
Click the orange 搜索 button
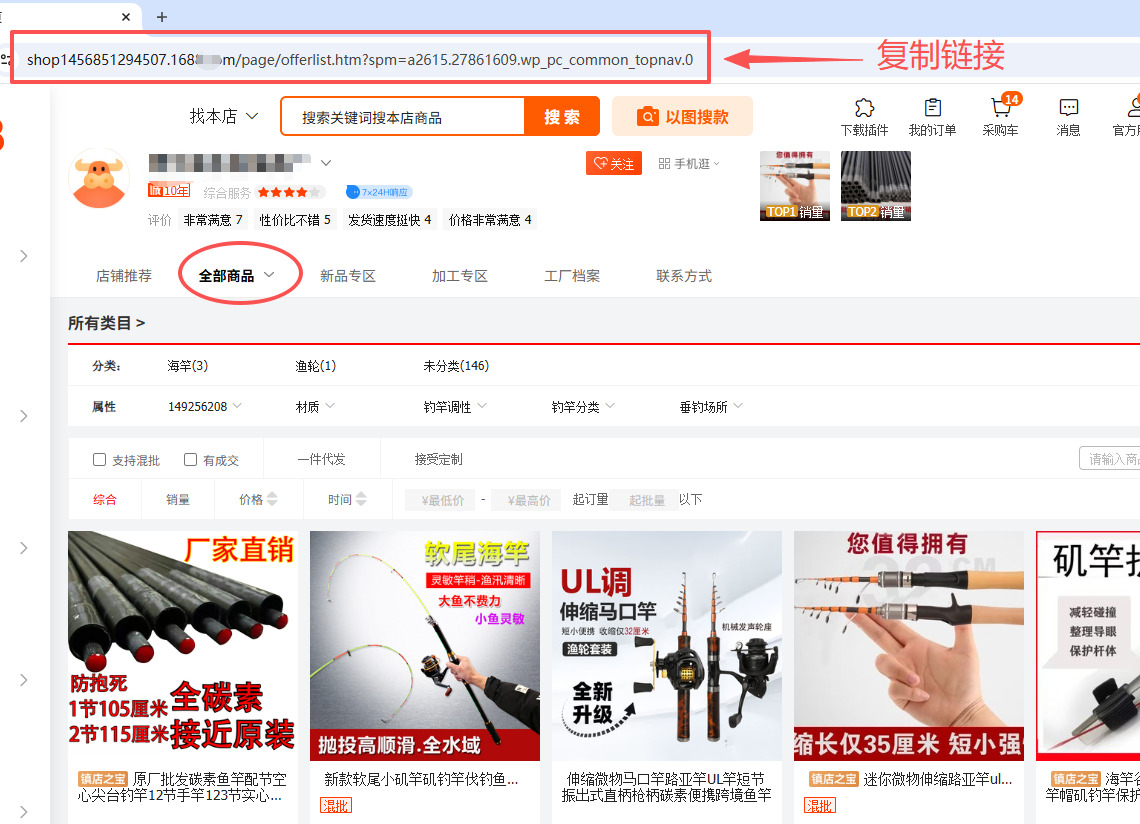pos(561,116)
